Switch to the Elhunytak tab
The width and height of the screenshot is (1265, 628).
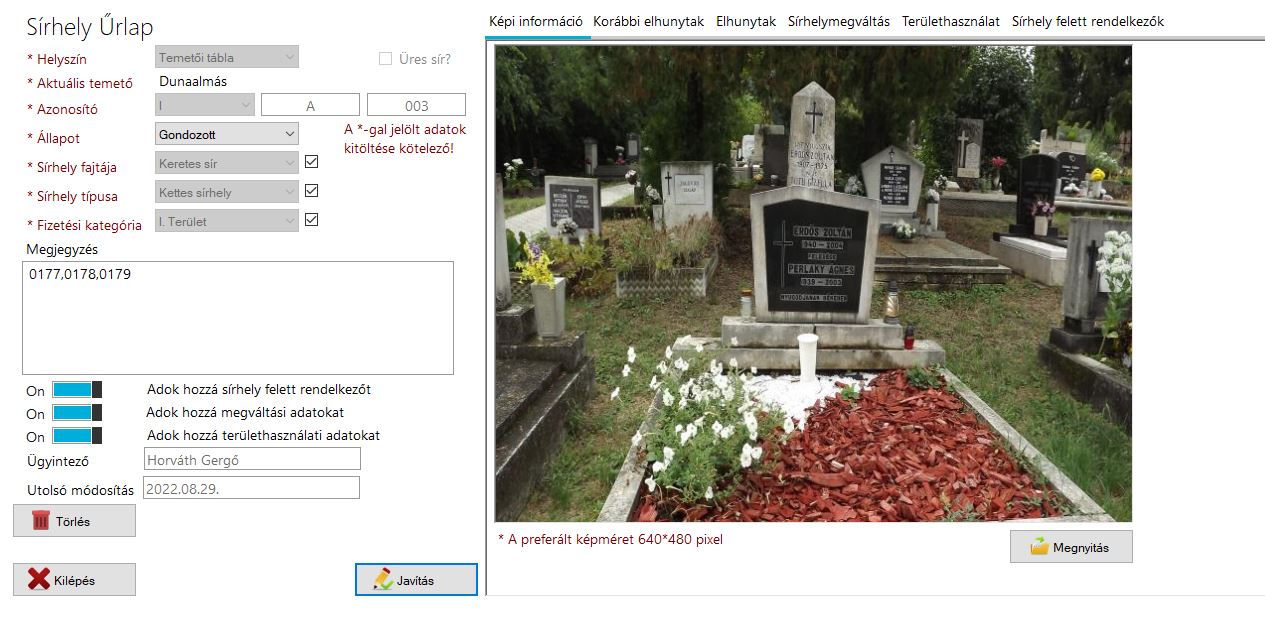pyautogui.click(x=745, y=21)
